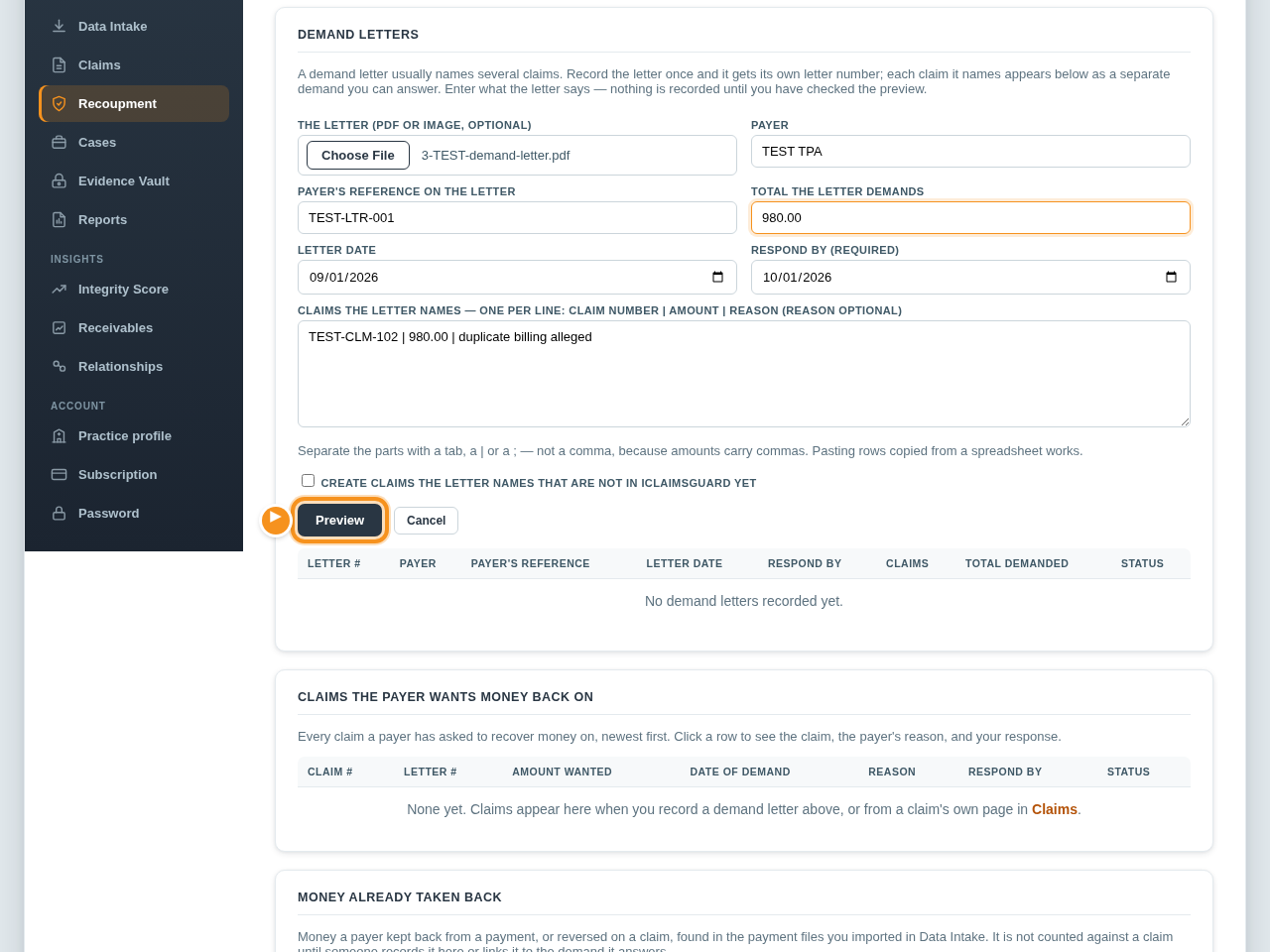Click the Reports file icon
1270x952 pixels.
tap(59, 219)
